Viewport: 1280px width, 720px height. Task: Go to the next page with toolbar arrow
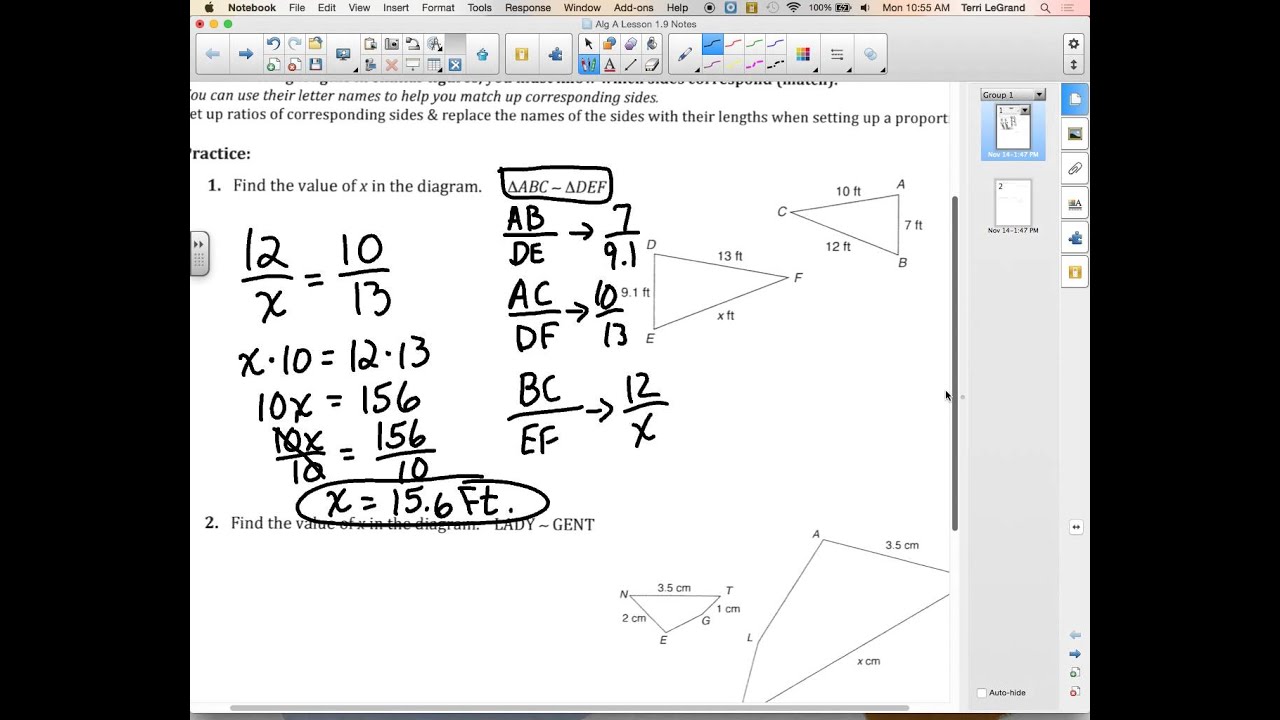point(245,54)
